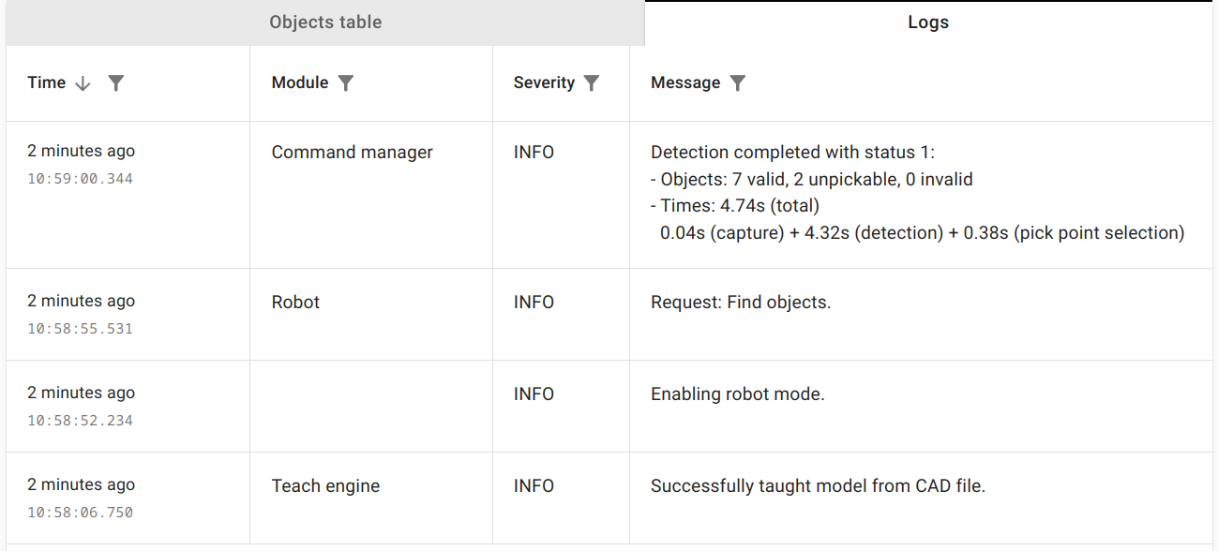Click the Module column header label
This screenshot has height=551, width=1218.
300,83
